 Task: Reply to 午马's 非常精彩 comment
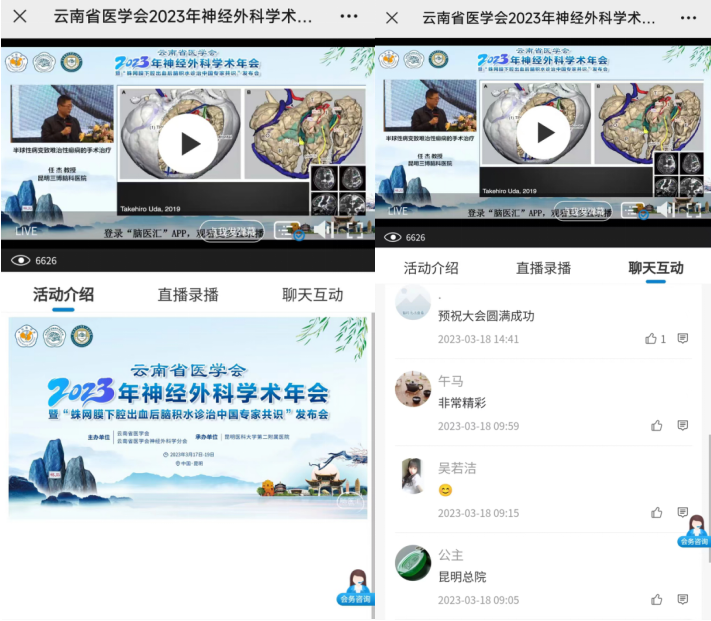pyautogui.click(x=683, y=425)
